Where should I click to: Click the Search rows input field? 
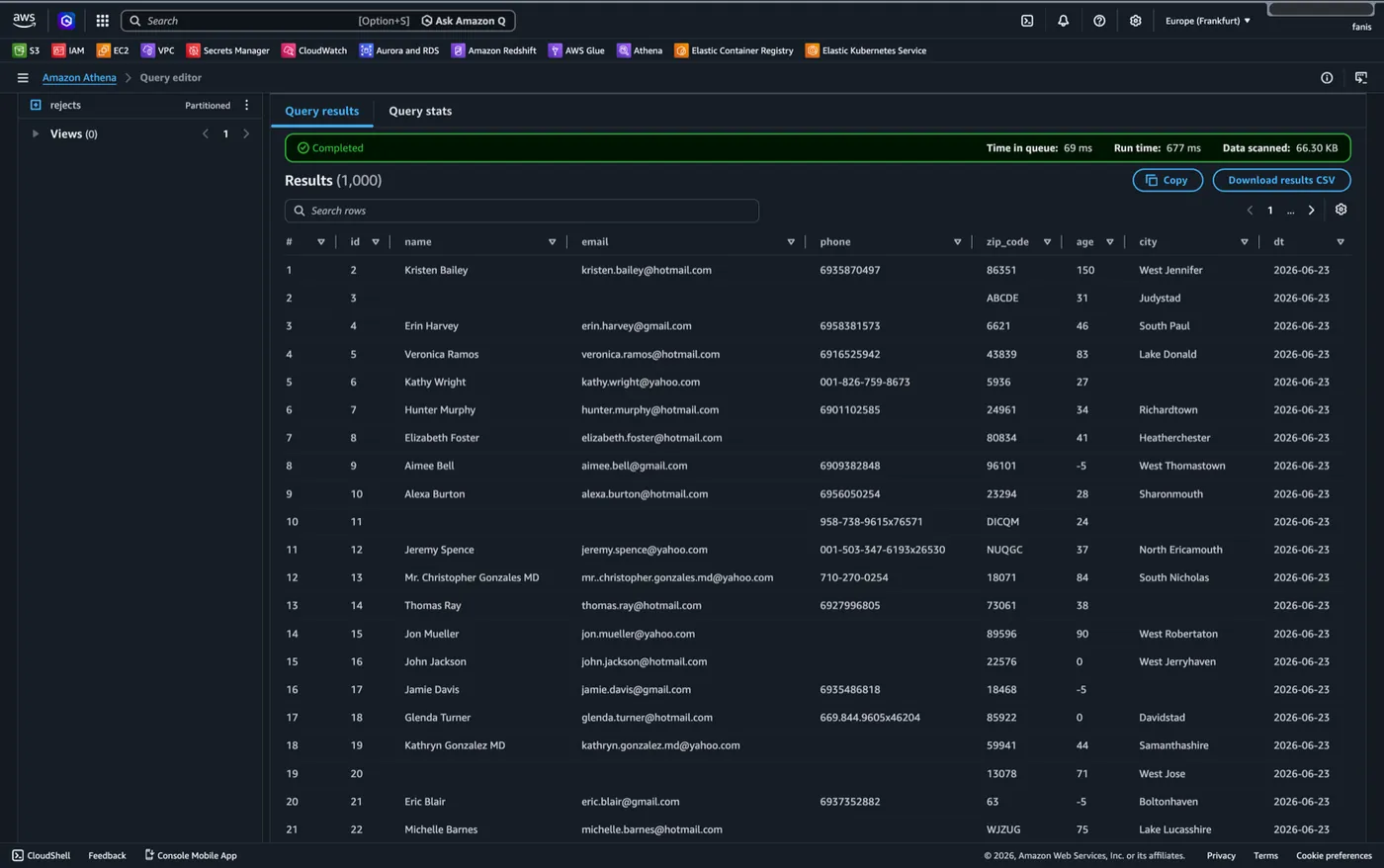522,211
